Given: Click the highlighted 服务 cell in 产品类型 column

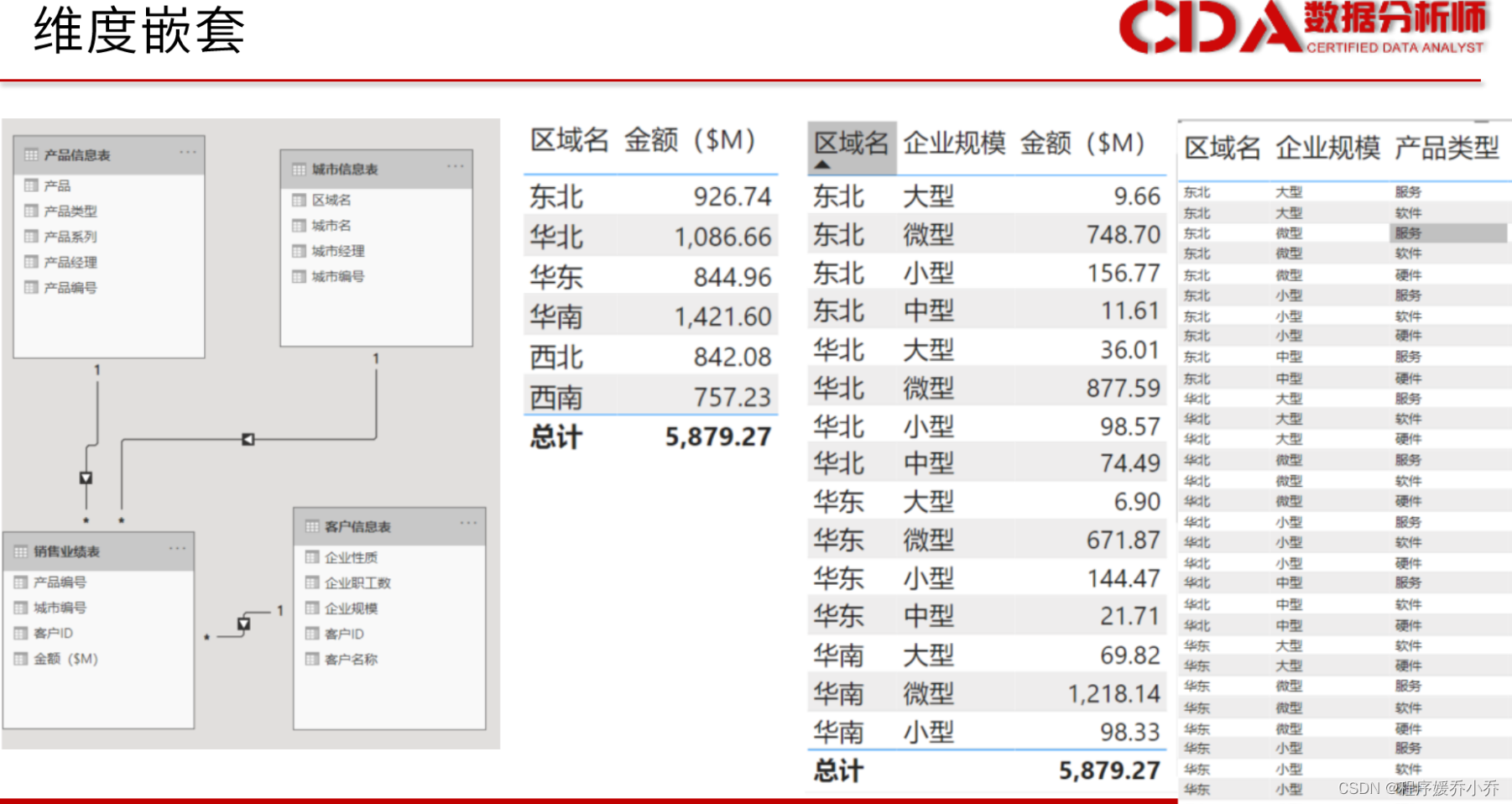Looking at the screenshot, I should [1448, 233].
